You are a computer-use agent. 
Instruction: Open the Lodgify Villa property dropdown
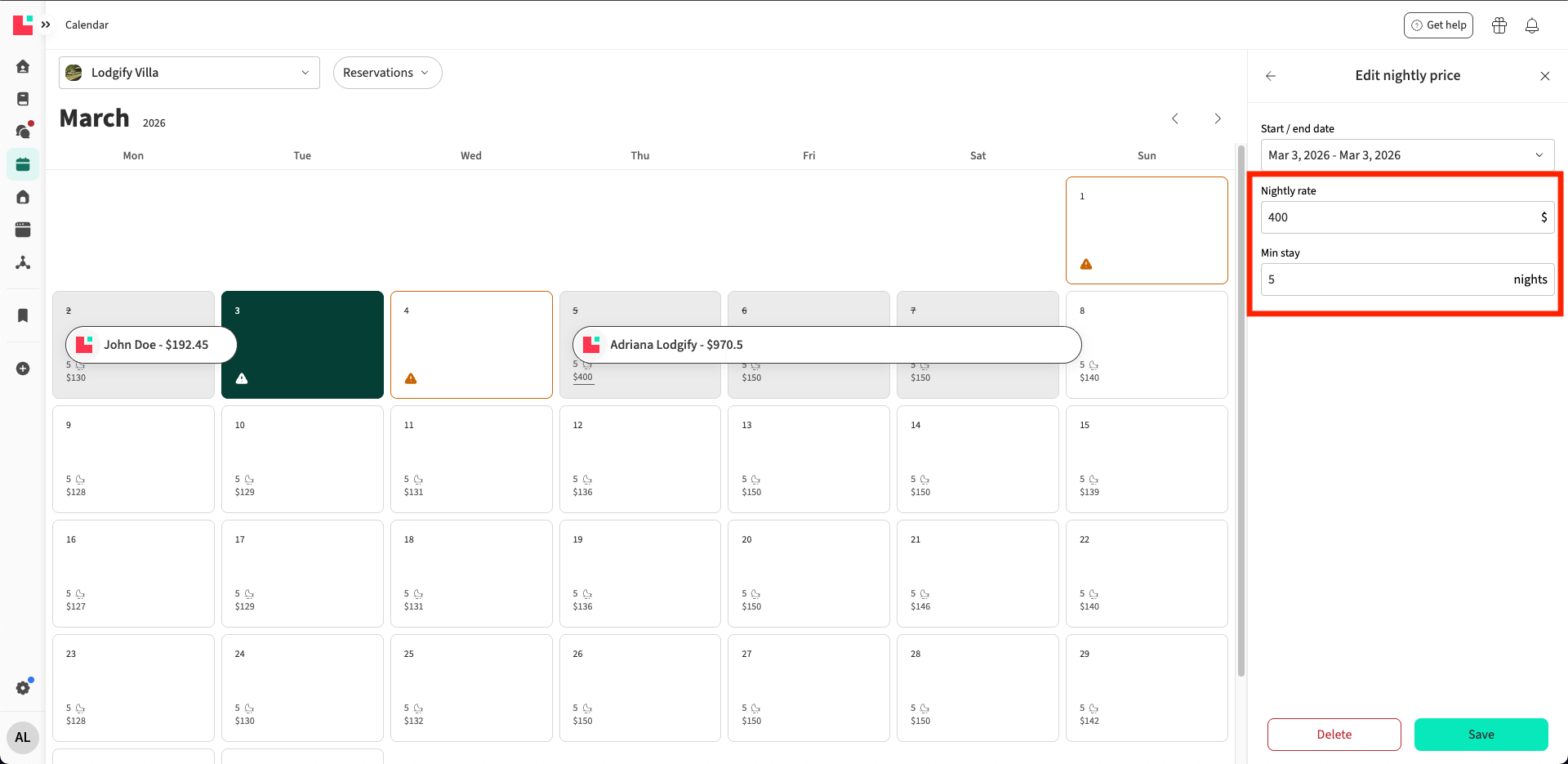(x=189, y=73)
